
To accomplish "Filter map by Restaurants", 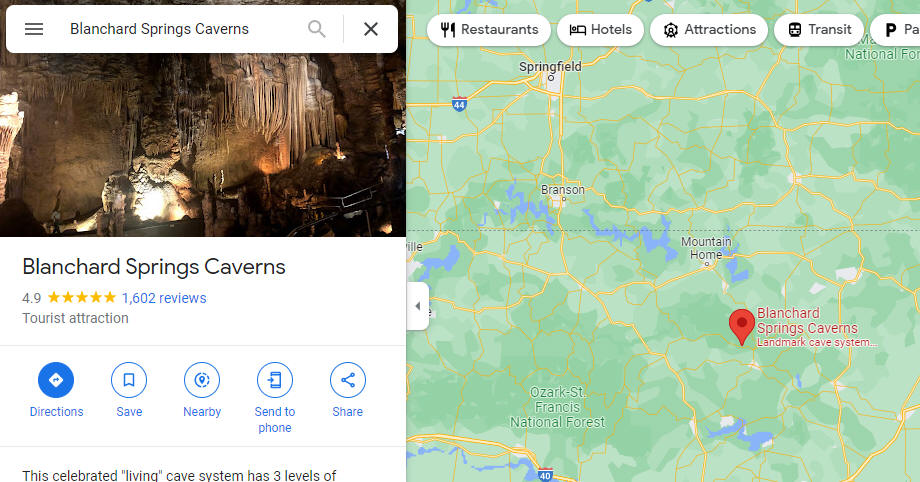I will [x=489, y=29].
